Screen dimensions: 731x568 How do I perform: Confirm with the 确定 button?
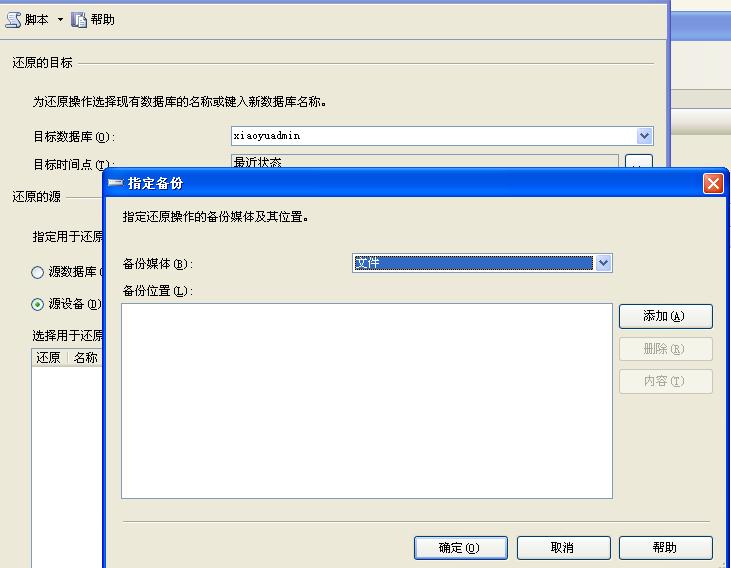(x=460, y=548)
